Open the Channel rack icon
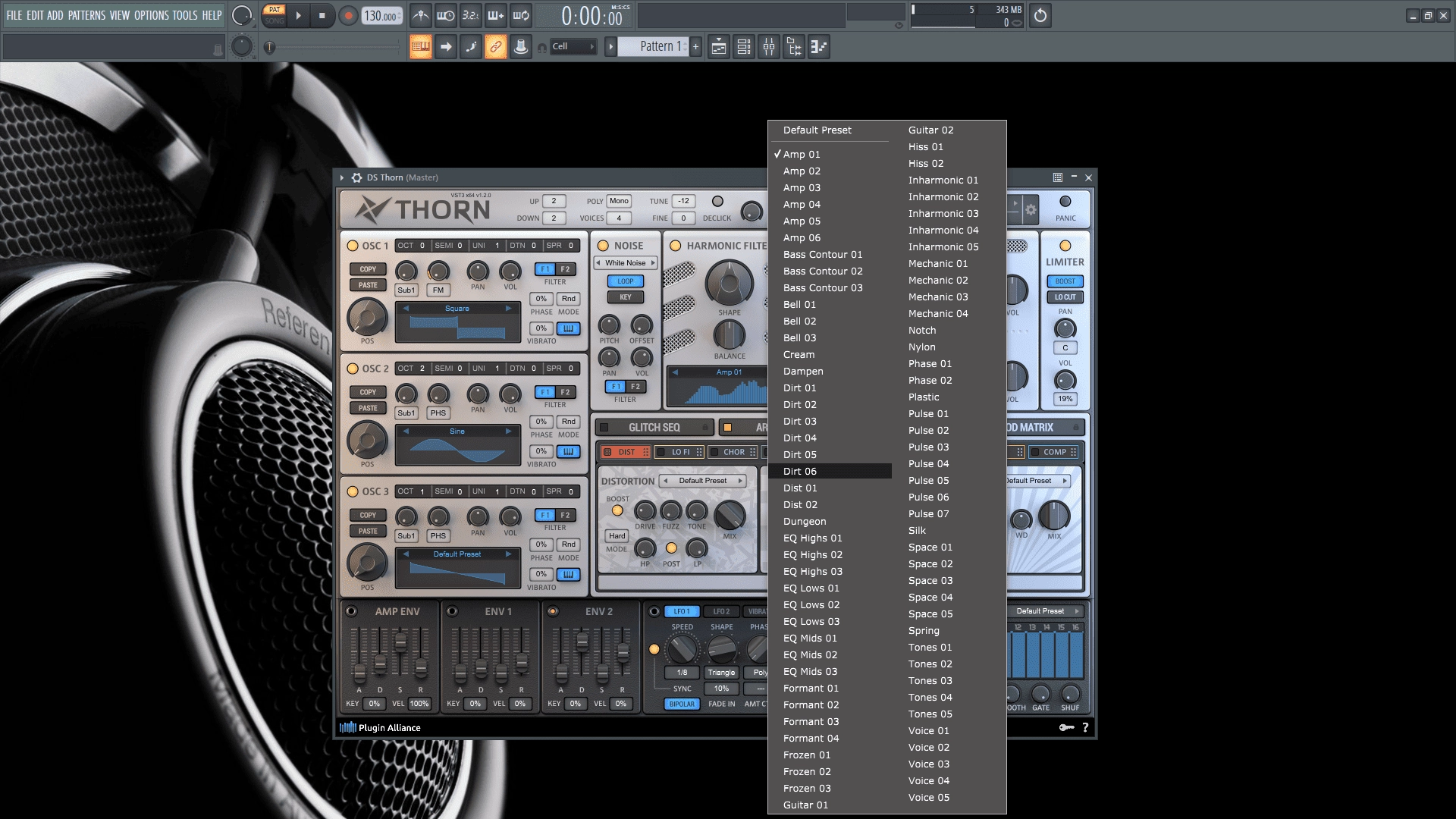Viewport: 1456px width, 819px height. tap(744, 47)
